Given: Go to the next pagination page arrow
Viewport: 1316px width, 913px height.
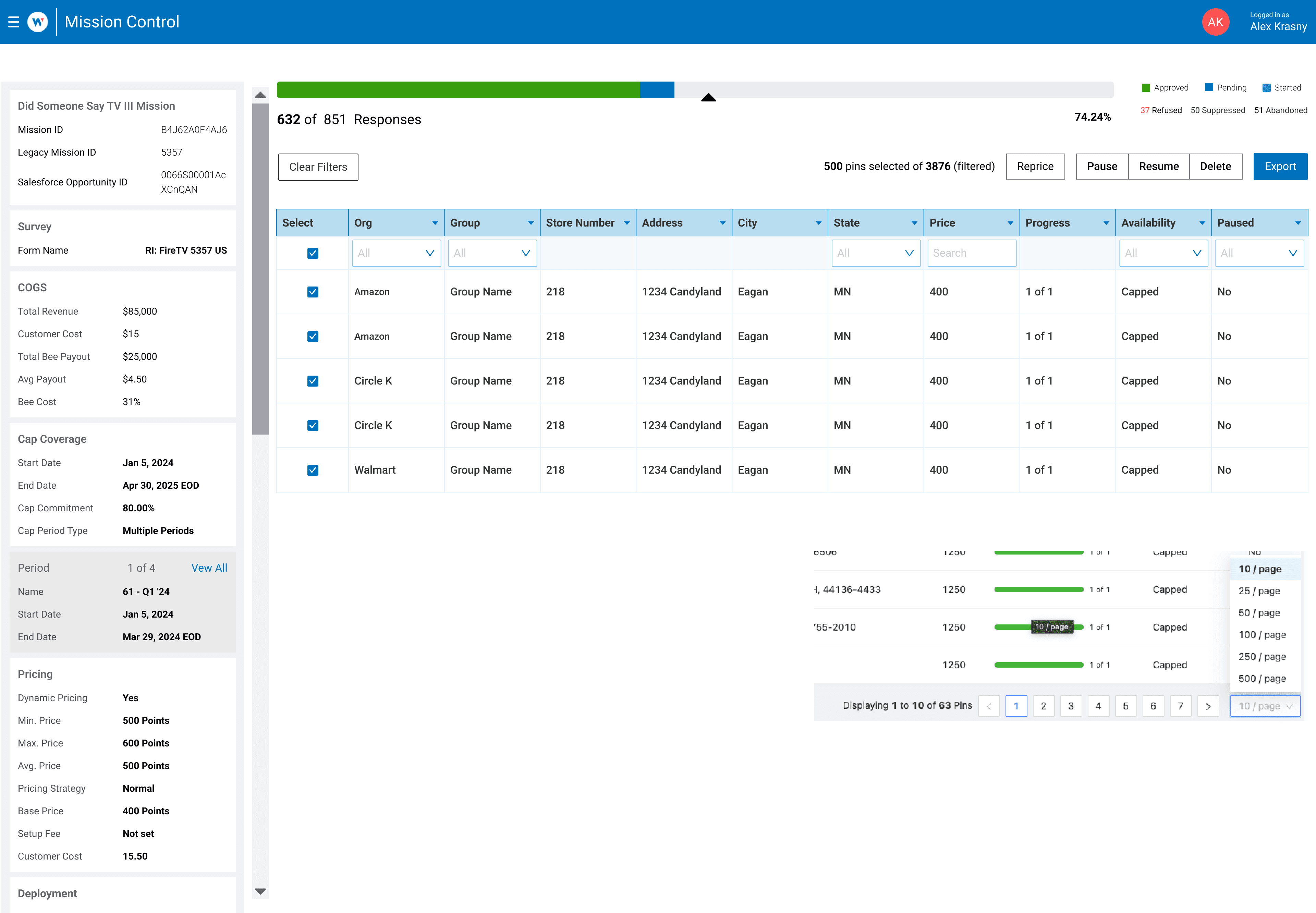Looking at the screenshot, I should 1208,706.
